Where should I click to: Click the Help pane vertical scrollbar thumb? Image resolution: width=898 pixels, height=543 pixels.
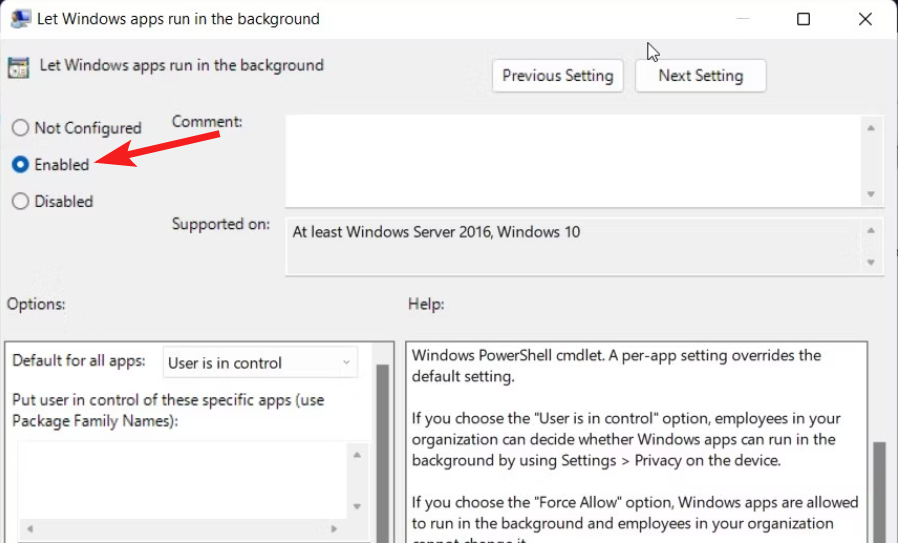click(879, 491)
